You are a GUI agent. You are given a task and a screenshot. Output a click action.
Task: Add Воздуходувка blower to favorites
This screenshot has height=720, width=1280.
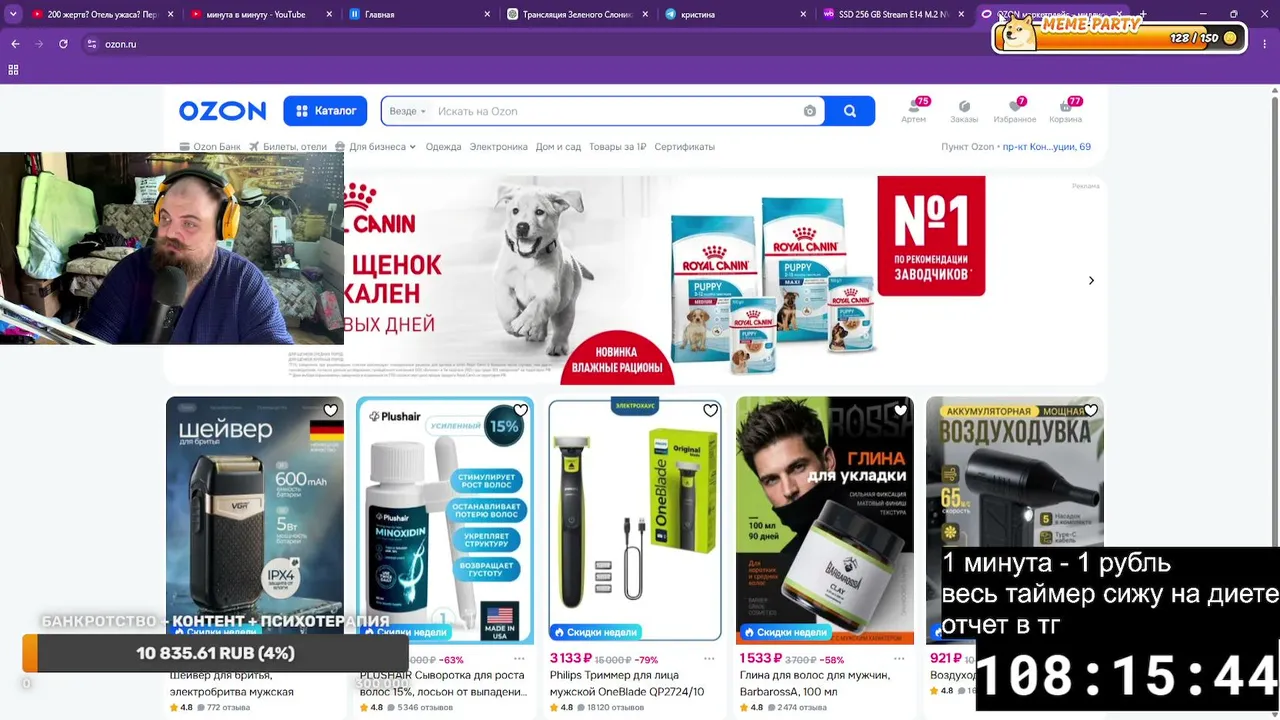[x=1091, y=410]
